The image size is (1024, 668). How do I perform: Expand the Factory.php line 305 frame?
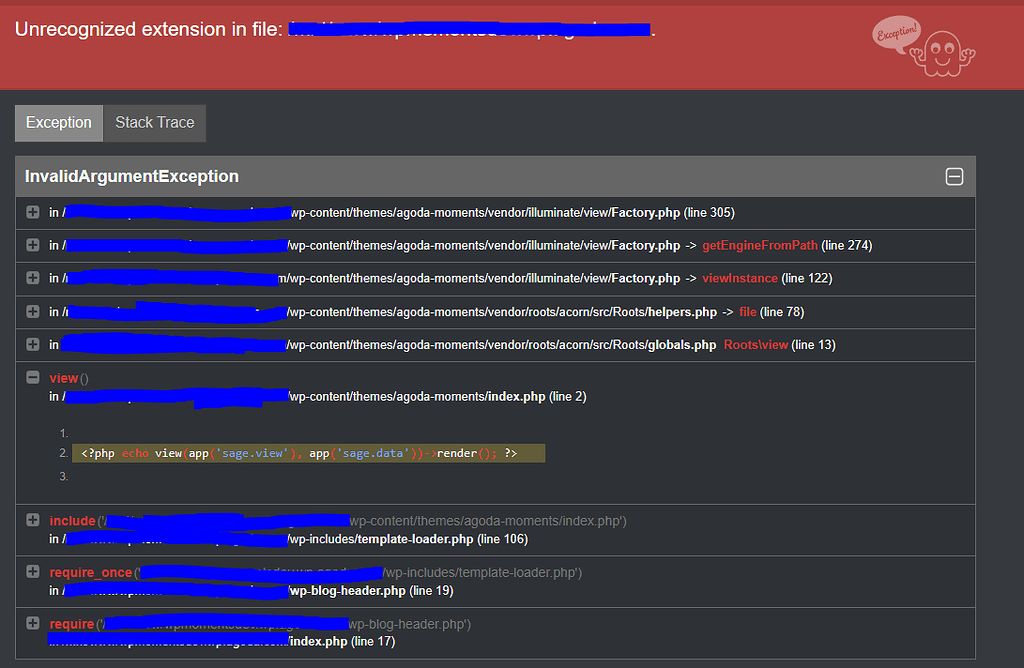33,212
